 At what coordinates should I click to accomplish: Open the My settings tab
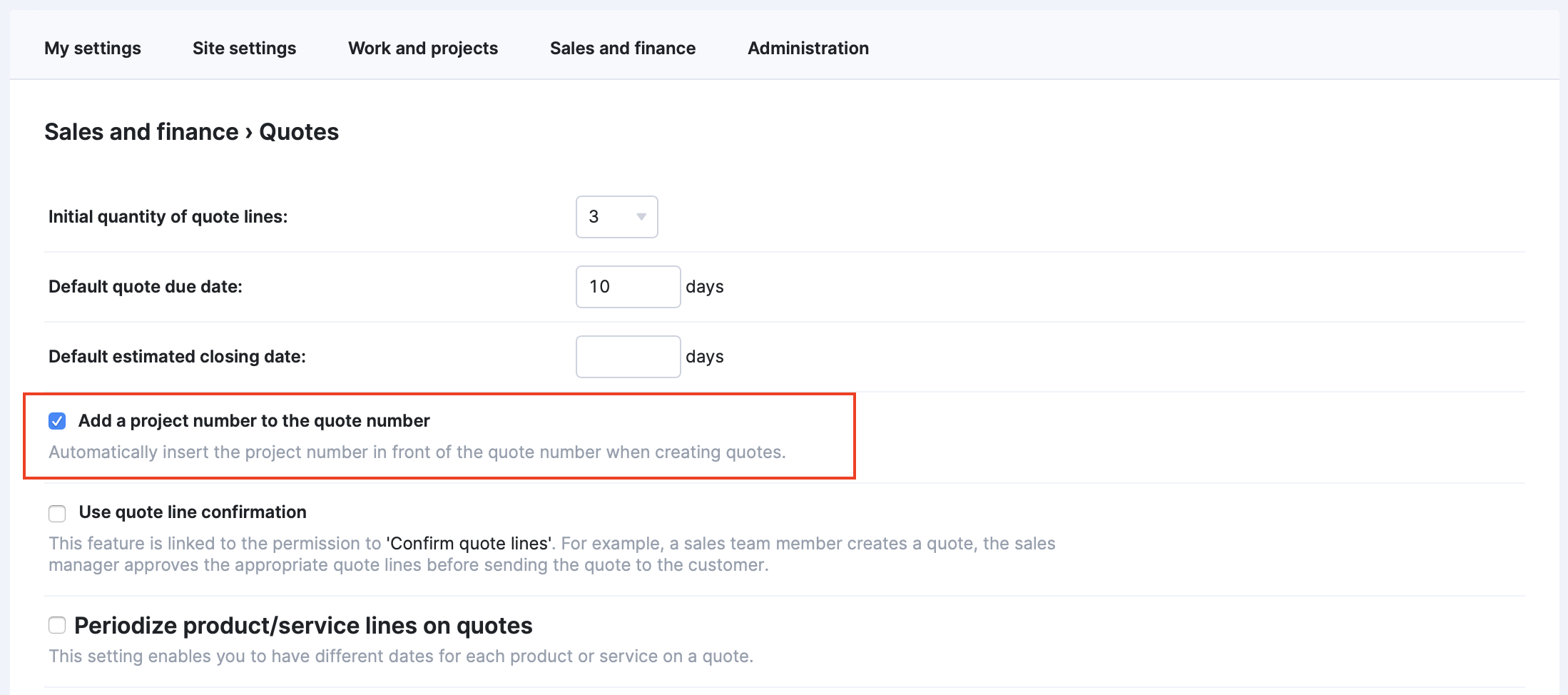(93, 48)
